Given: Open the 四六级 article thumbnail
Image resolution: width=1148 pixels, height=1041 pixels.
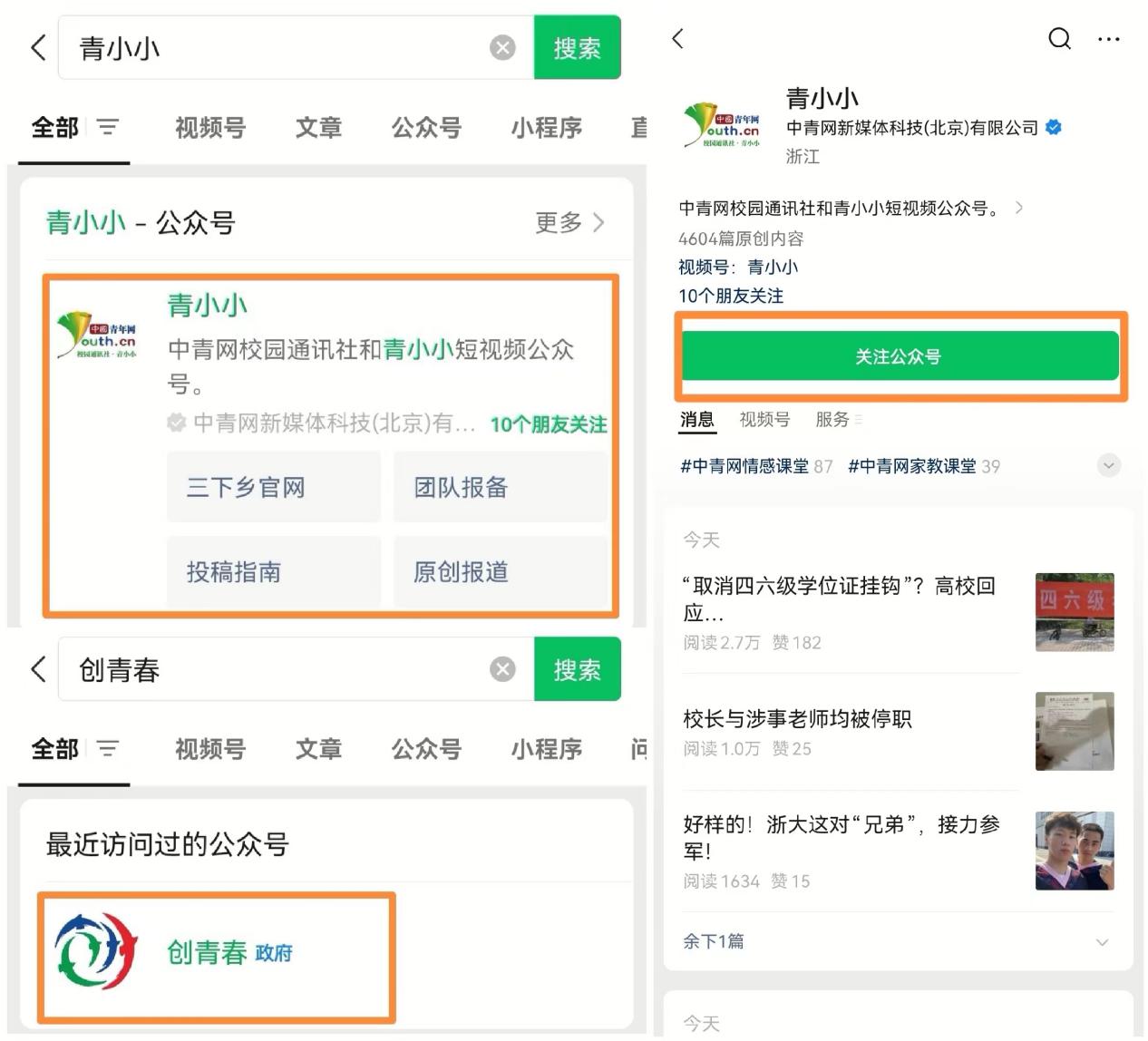Looking at the screenshot, I should pos(1075,612).
